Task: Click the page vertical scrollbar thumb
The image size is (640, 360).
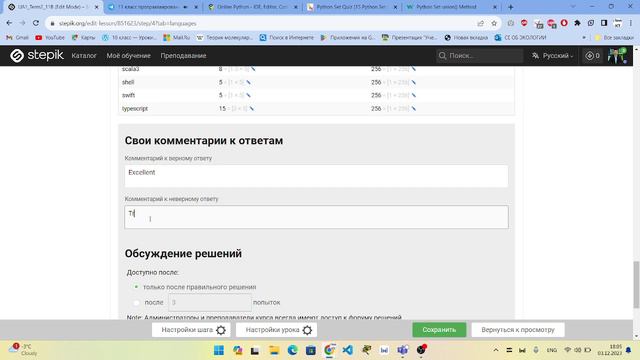Action: tap(636, 285)
